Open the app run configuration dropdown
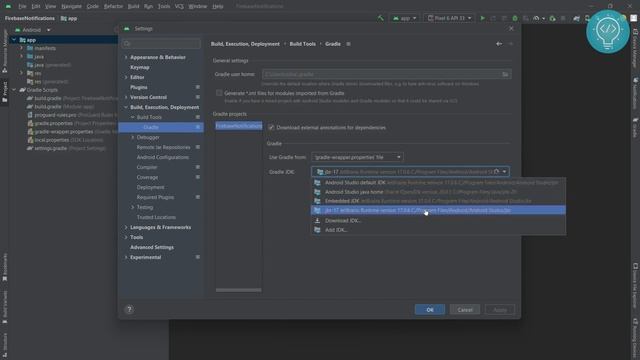 tap(404, 18)
